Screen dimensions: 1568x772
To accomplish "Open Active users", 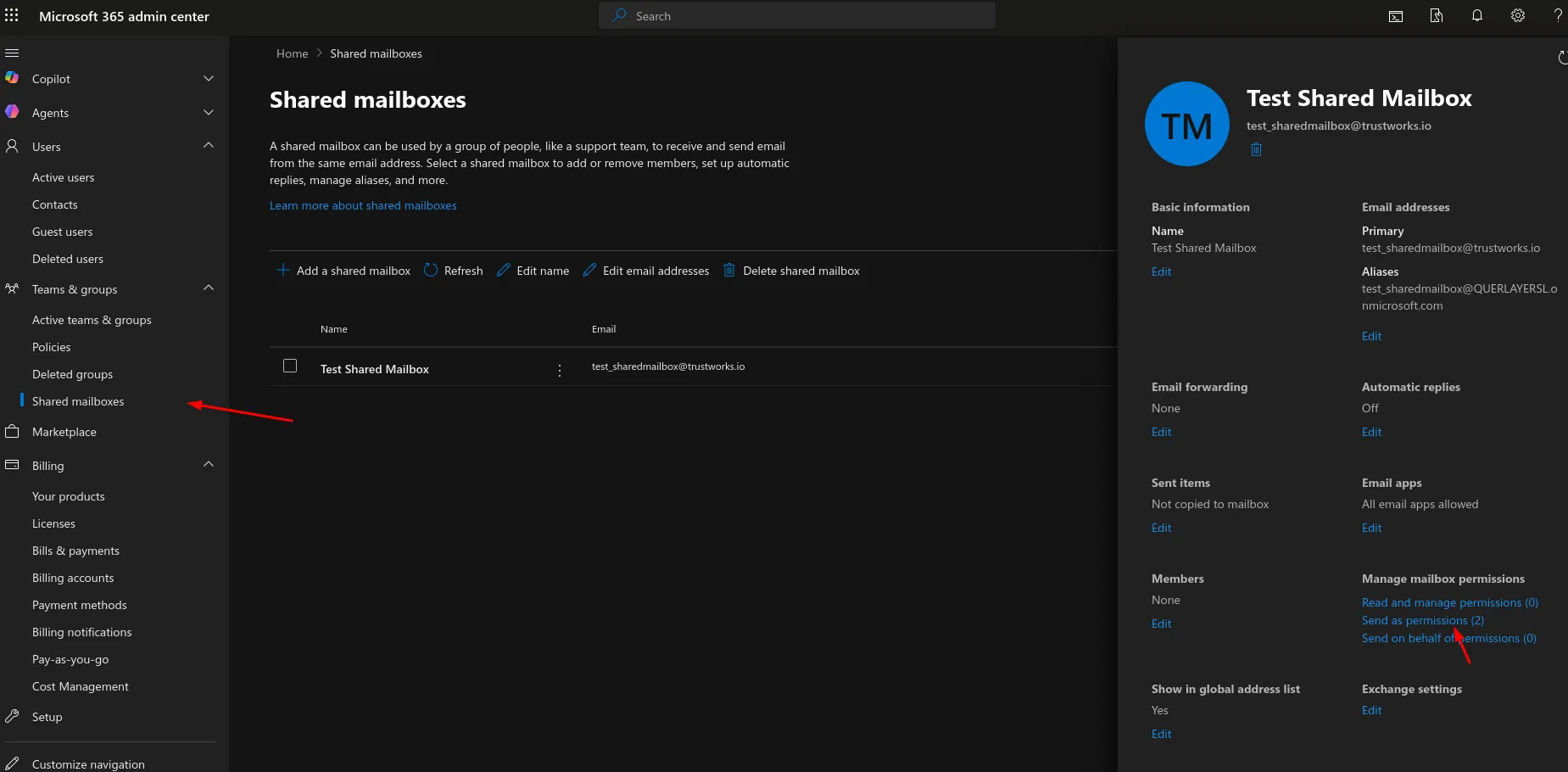I will [x=64, y=177].
